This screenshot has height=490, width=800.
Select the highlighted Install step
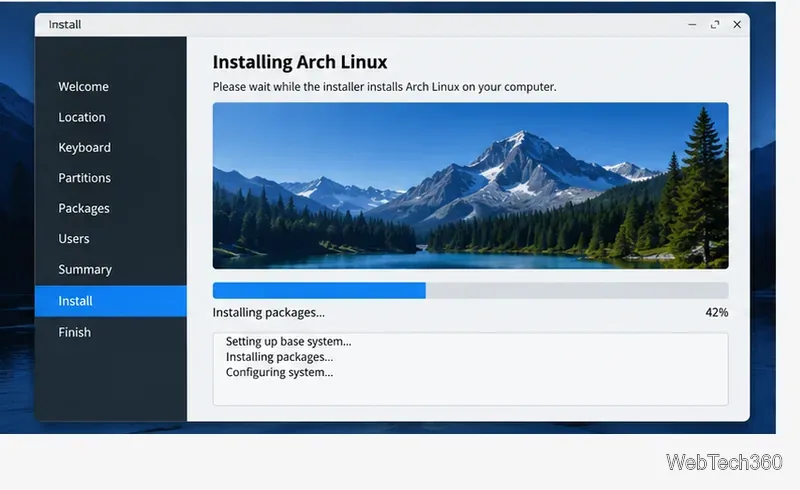click(x=111, y=301)
